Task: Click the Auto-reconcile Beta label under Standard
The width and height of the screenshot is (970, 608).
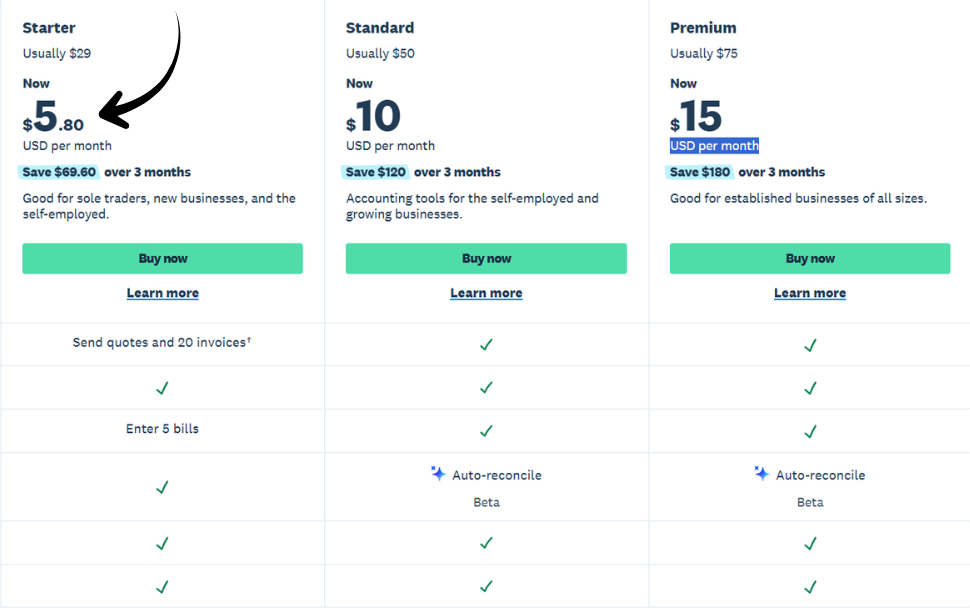Action: tap(486, 488)
